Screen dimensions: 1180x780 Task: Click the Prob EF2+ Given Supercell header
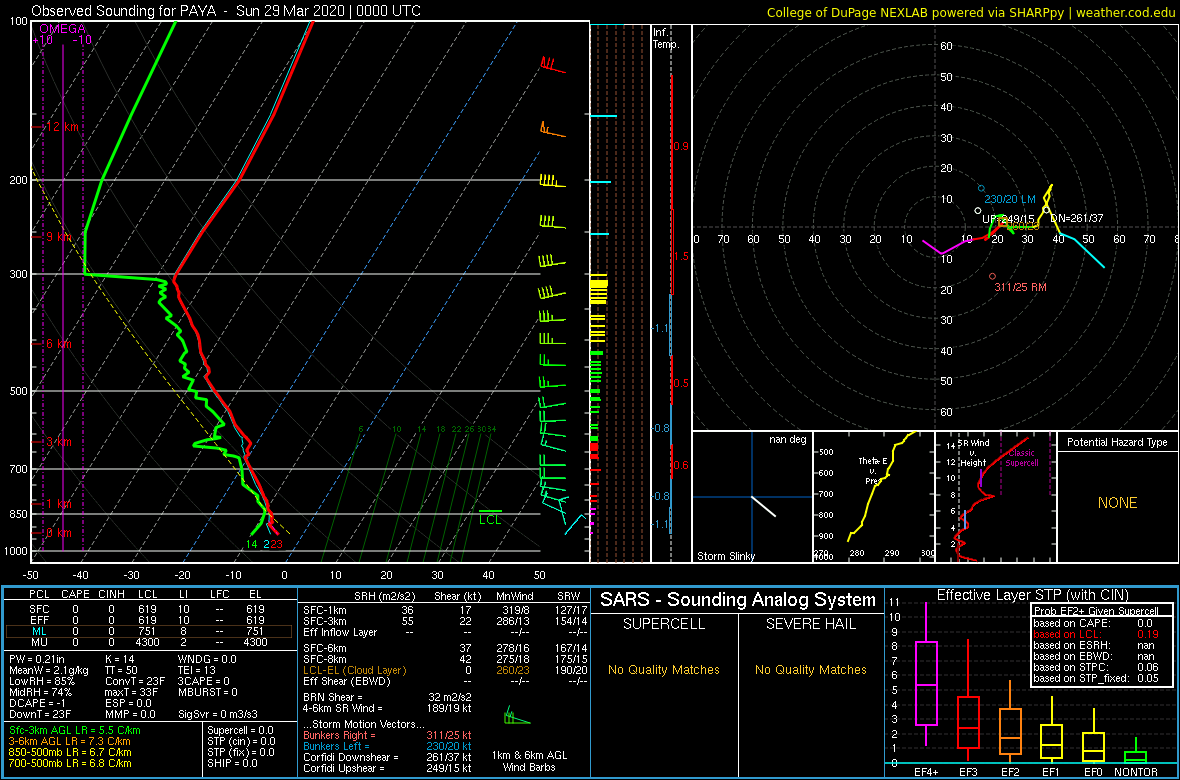click(x=1094, y=611)
